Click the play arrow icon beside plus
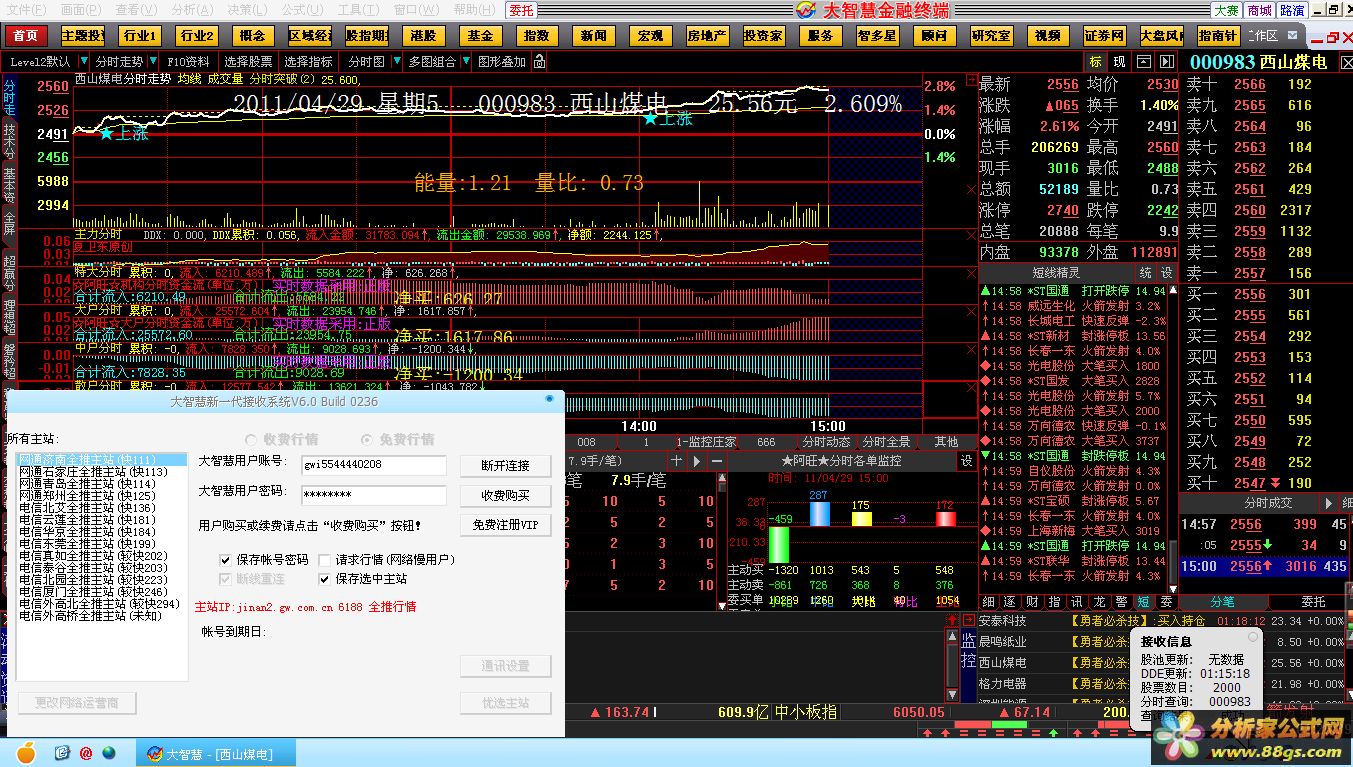The image size is (1353, 767). 697,461
